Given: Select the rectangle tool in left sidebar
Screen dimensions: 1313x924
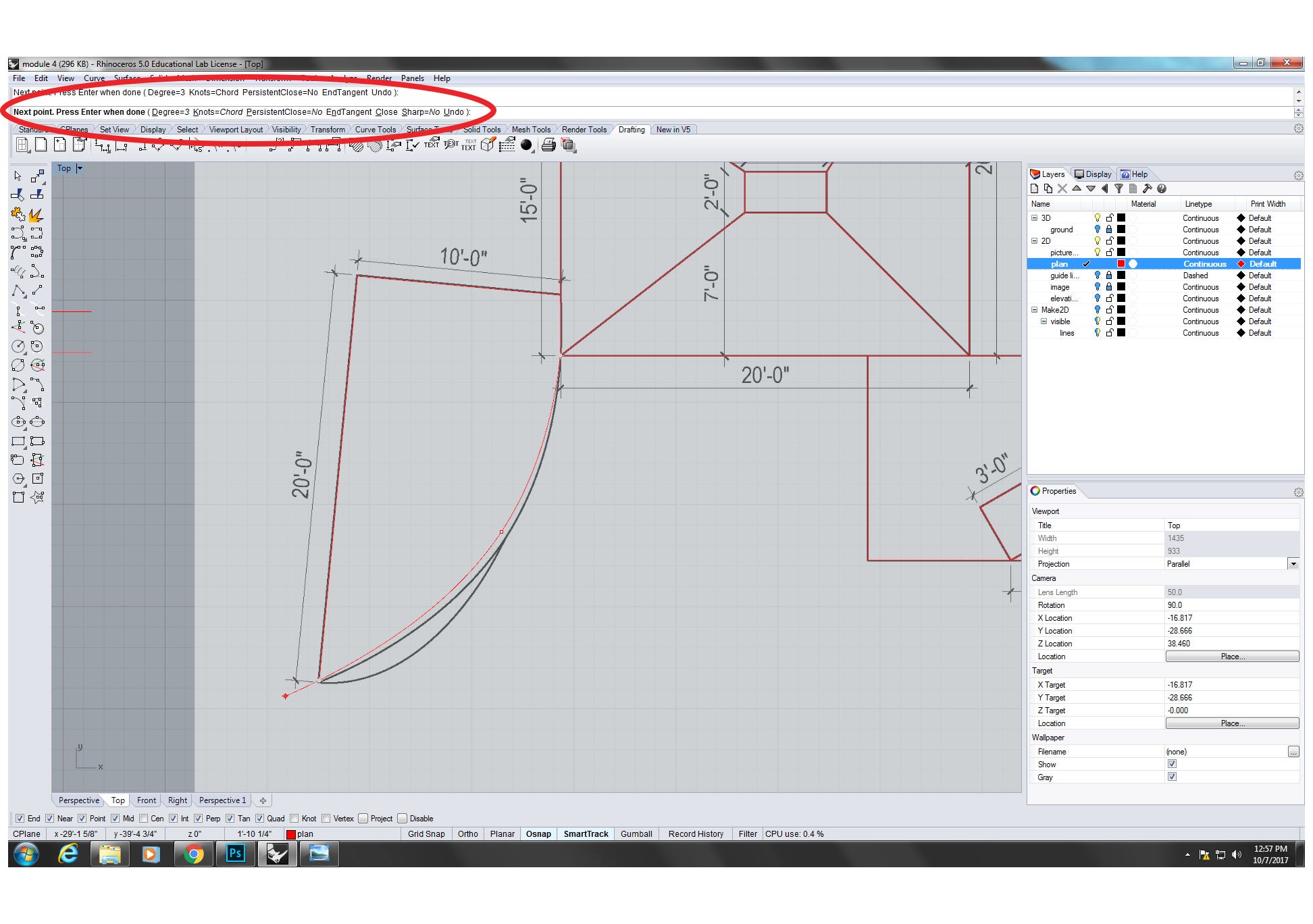Looking at the screenshot, I should click(18, 441).
